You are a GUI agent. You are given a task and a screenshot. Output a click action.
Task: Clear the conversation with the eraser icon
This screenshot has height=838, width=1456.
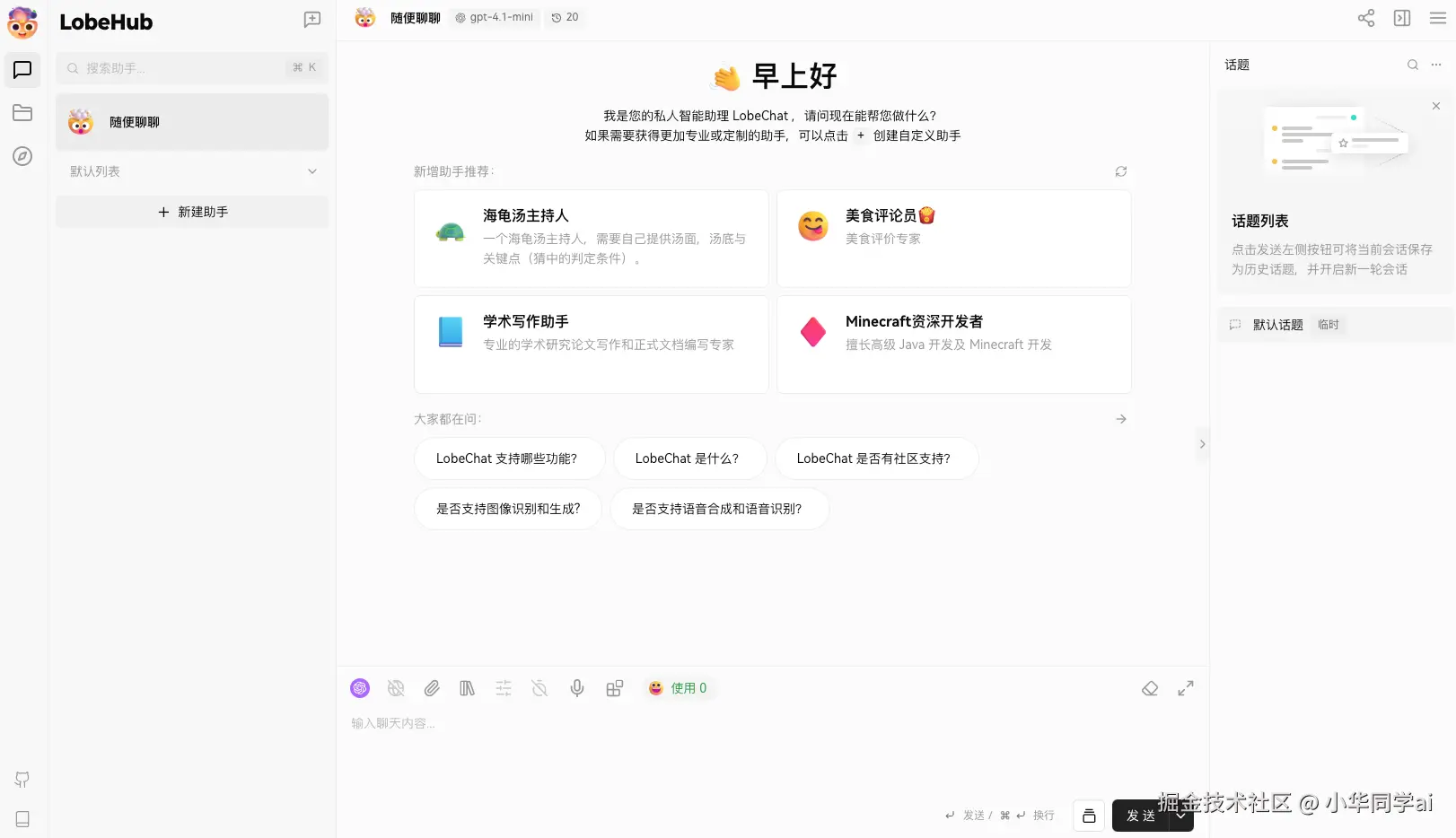(x=1150, y=688)
